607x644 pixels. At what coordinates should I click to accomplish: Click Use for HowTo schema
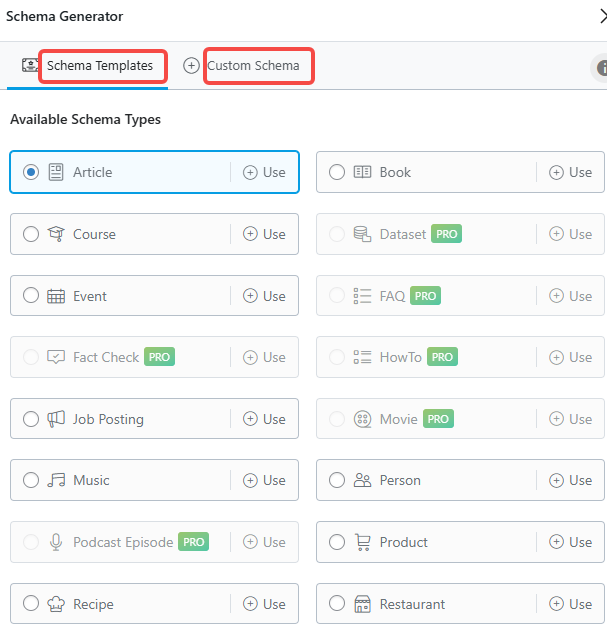[x=570, y=357]
